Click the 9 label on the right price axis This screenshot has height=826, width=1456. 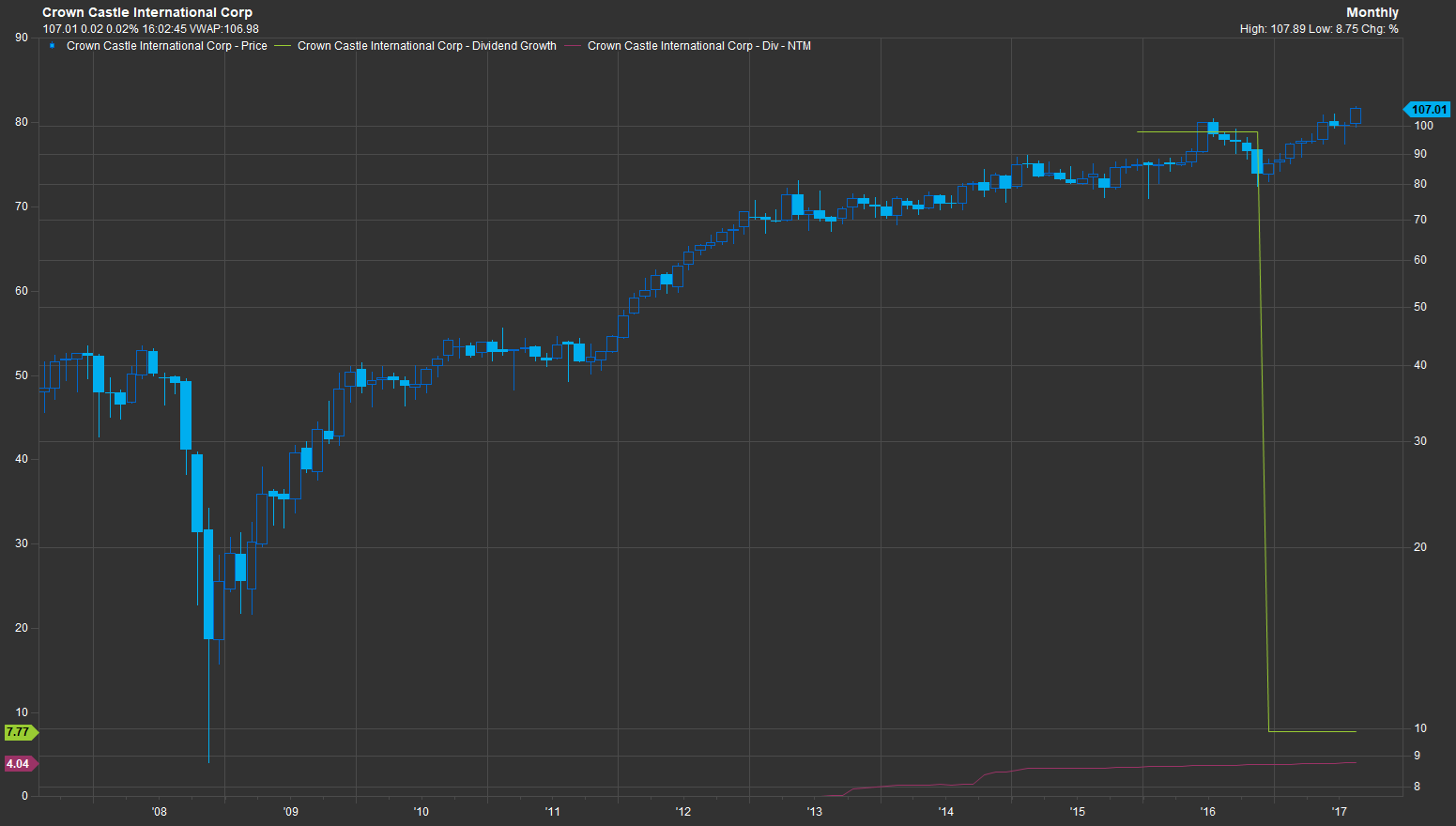pyautogui.click(x=1418, y=756)
